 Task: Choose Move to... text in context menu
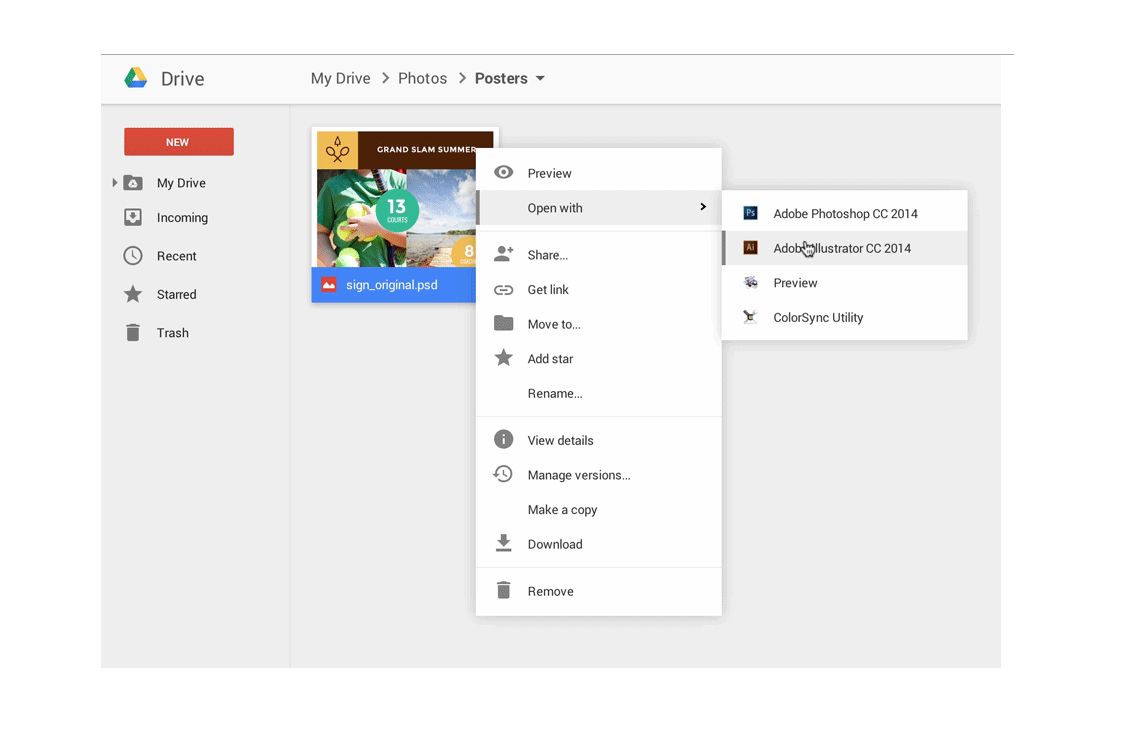coord(554,324)
